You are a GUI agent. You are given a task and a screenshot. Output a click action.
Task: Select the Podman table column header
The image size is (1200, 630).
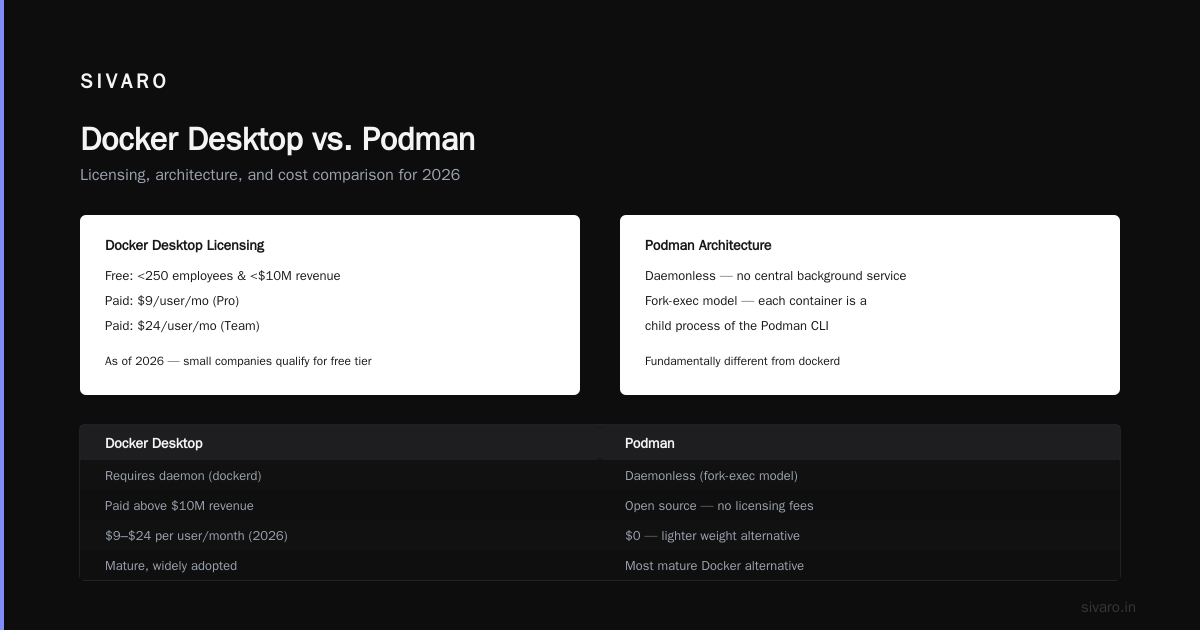click(x=650, y=443)
